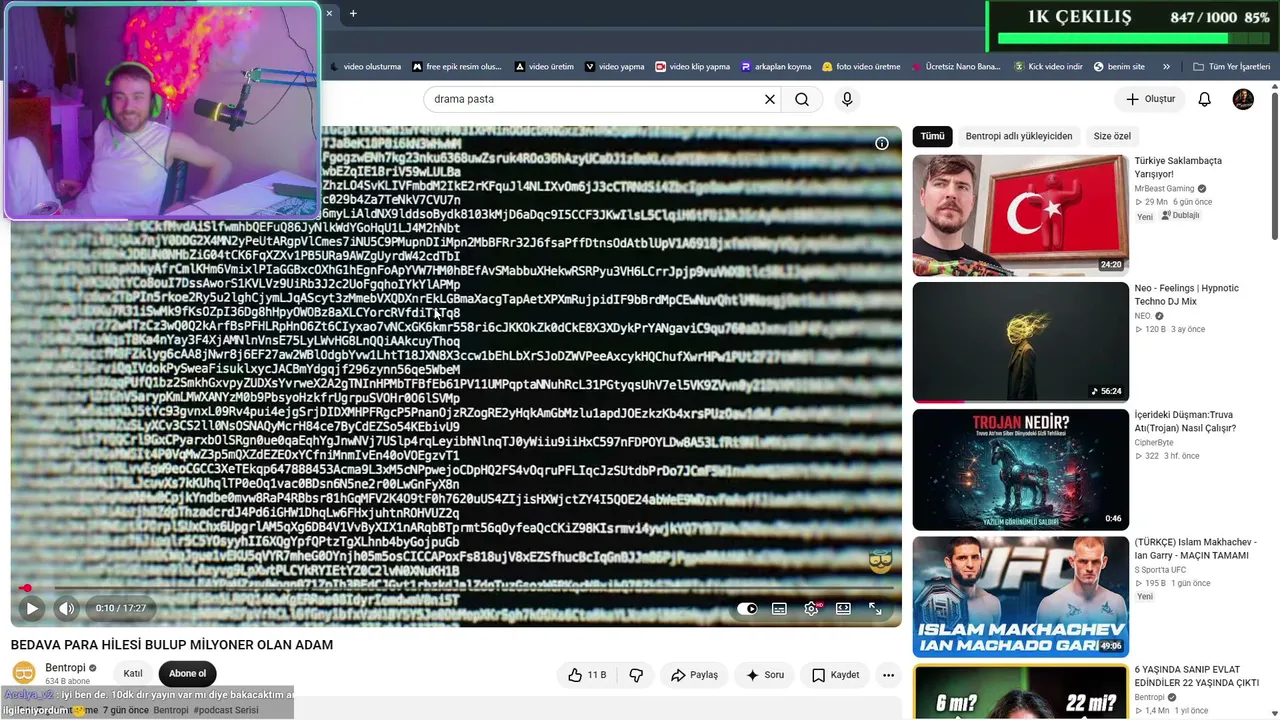Viewport: 1280px width, 720px height.
Task: Click 'İçerideki Düşman: Truva Atı' video title
Action: 1185,421
